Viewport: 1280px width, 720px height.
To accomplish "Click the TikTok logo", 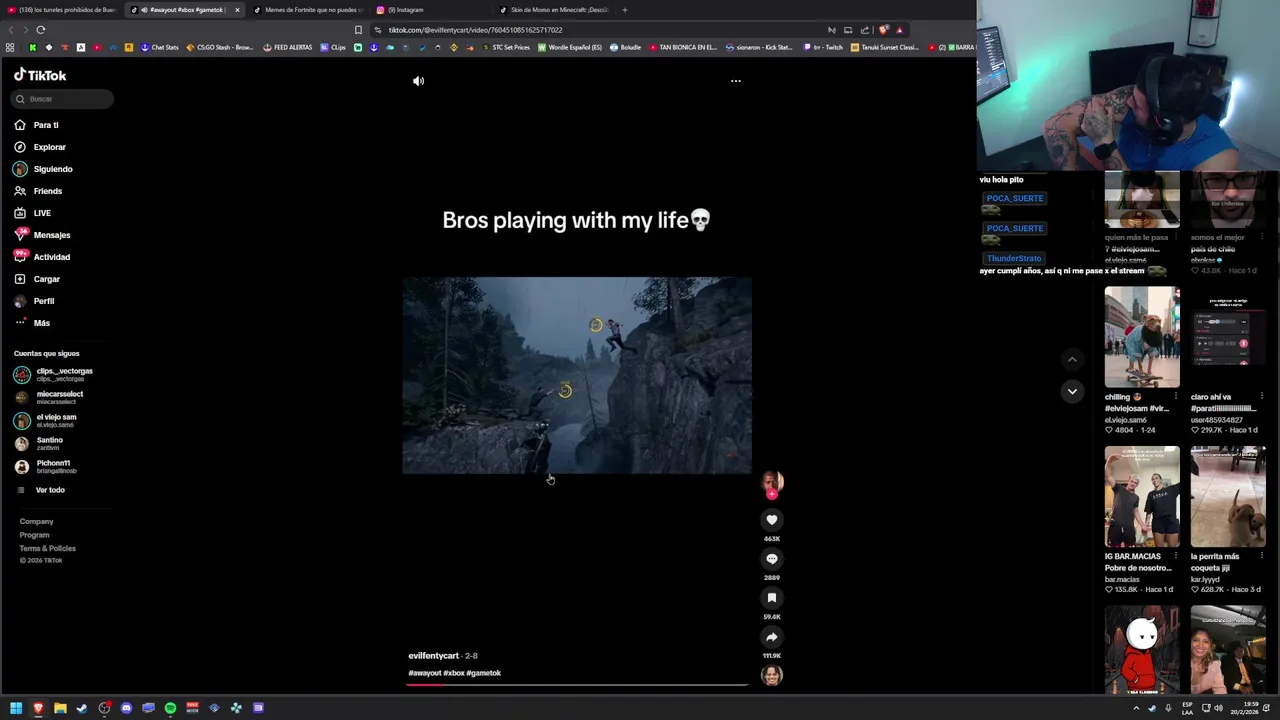I will tap(40, 75).
